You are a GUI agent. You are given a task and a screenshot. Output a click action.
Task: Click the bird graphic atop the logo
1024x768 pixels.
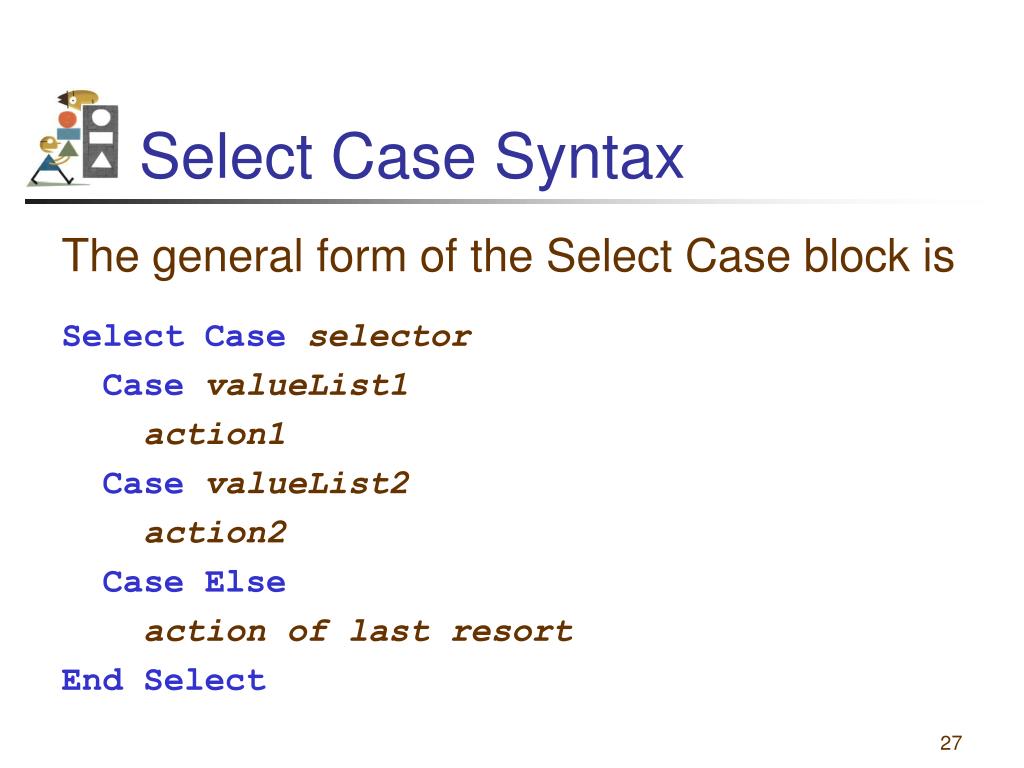click(78, 99)
